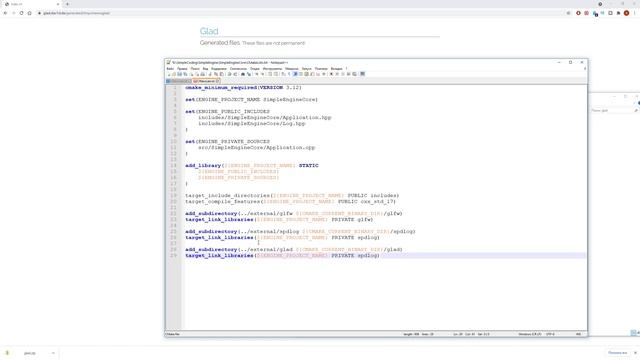Screen dimensions: 640x360
Task: Click the Glad heading link on page
Action: 209,31
